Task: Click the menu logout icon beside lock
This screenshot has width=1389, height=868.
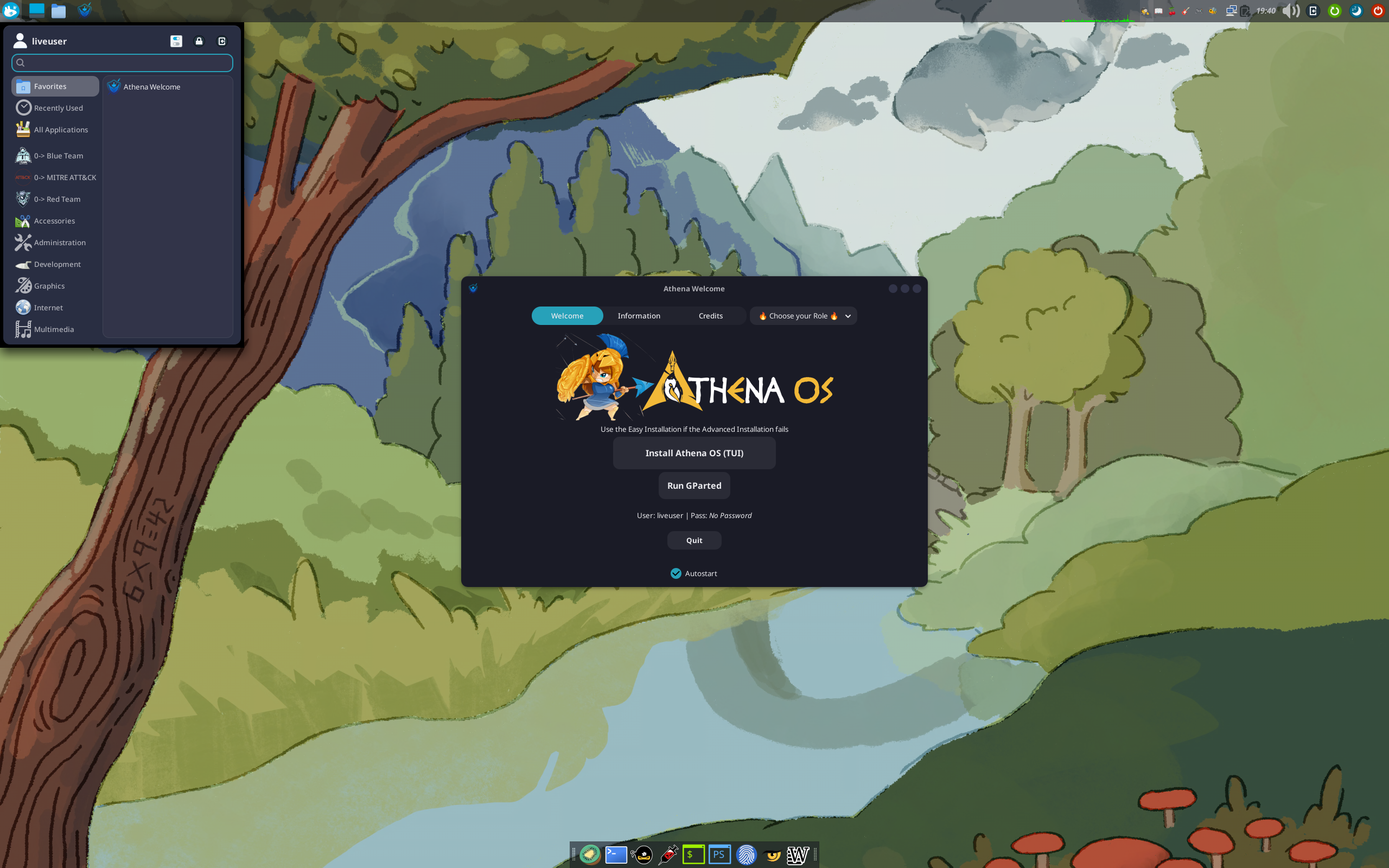Action: pyautogui.click(x=222, y=41)
